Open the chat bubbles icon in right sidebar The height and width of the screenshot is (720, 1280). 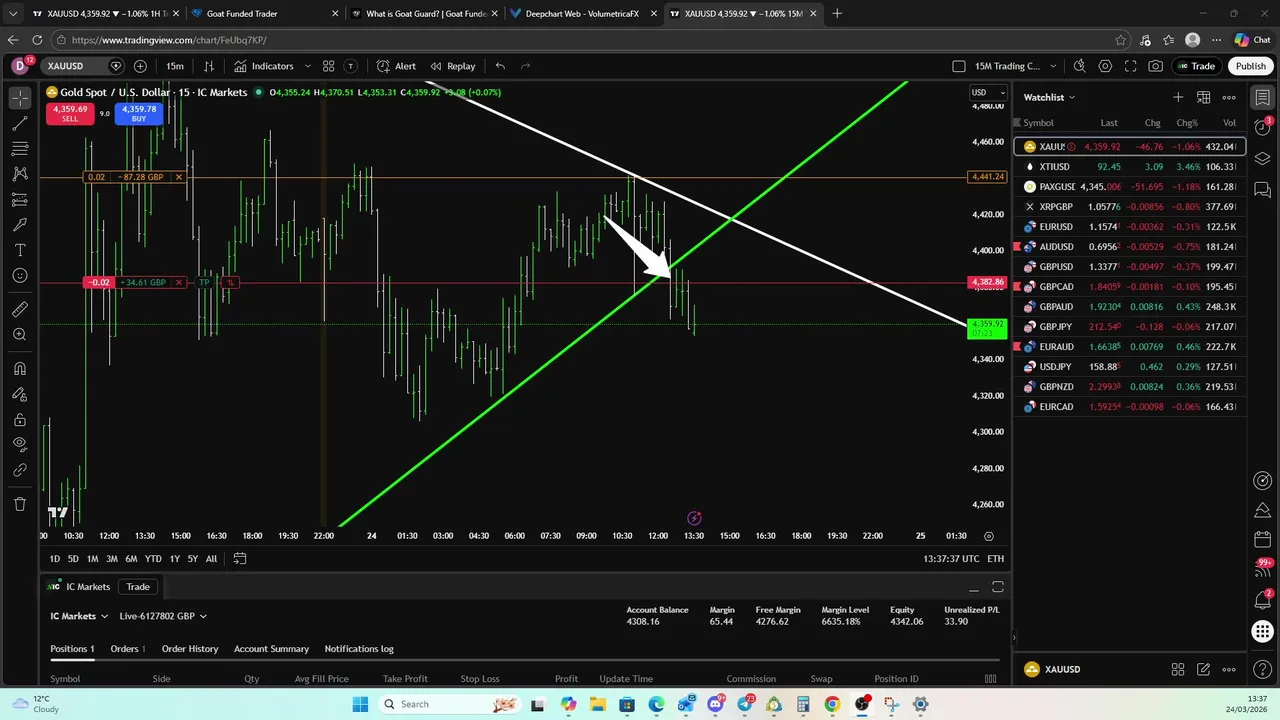[1263, 190]
